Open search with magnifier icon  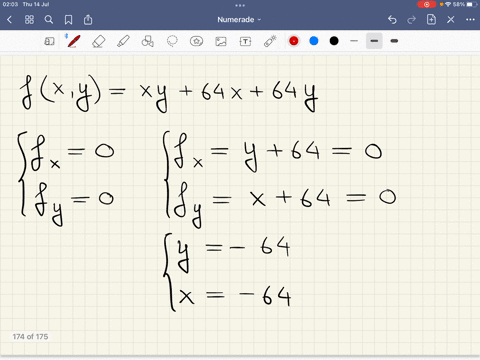coord(49,20)
